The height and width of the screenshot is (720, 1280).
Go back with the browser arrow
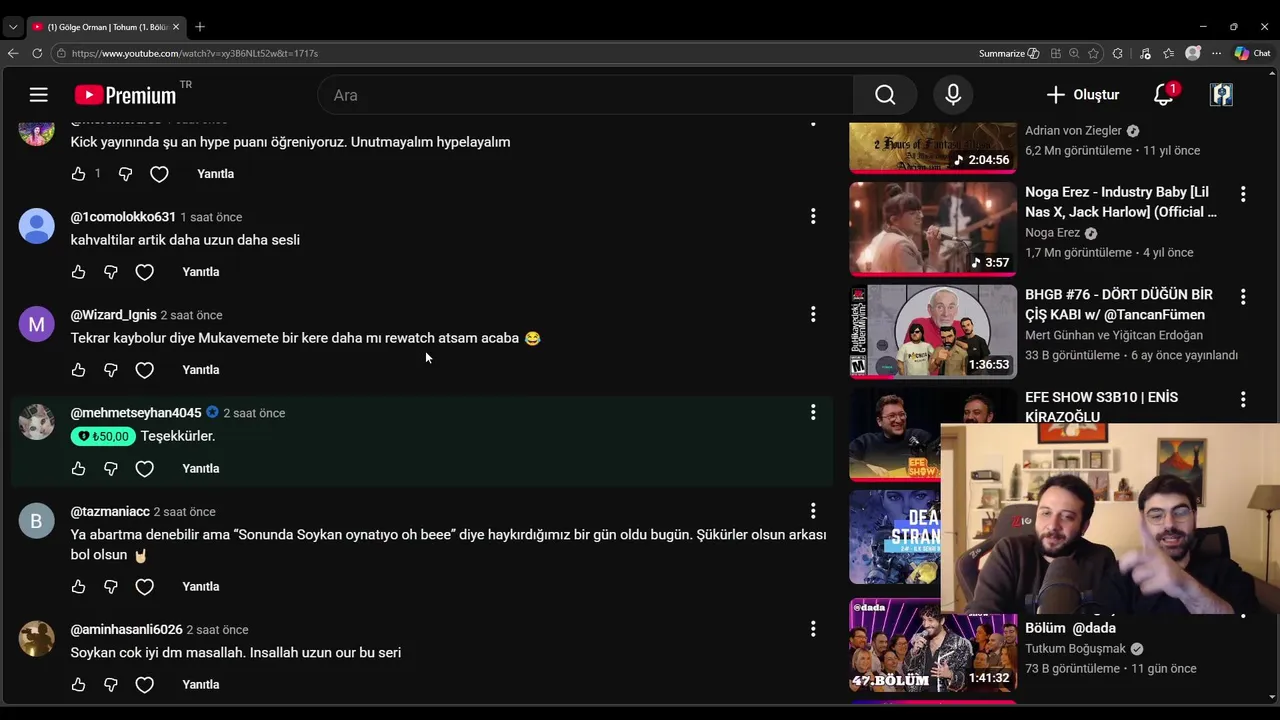[x=13, y=53]
